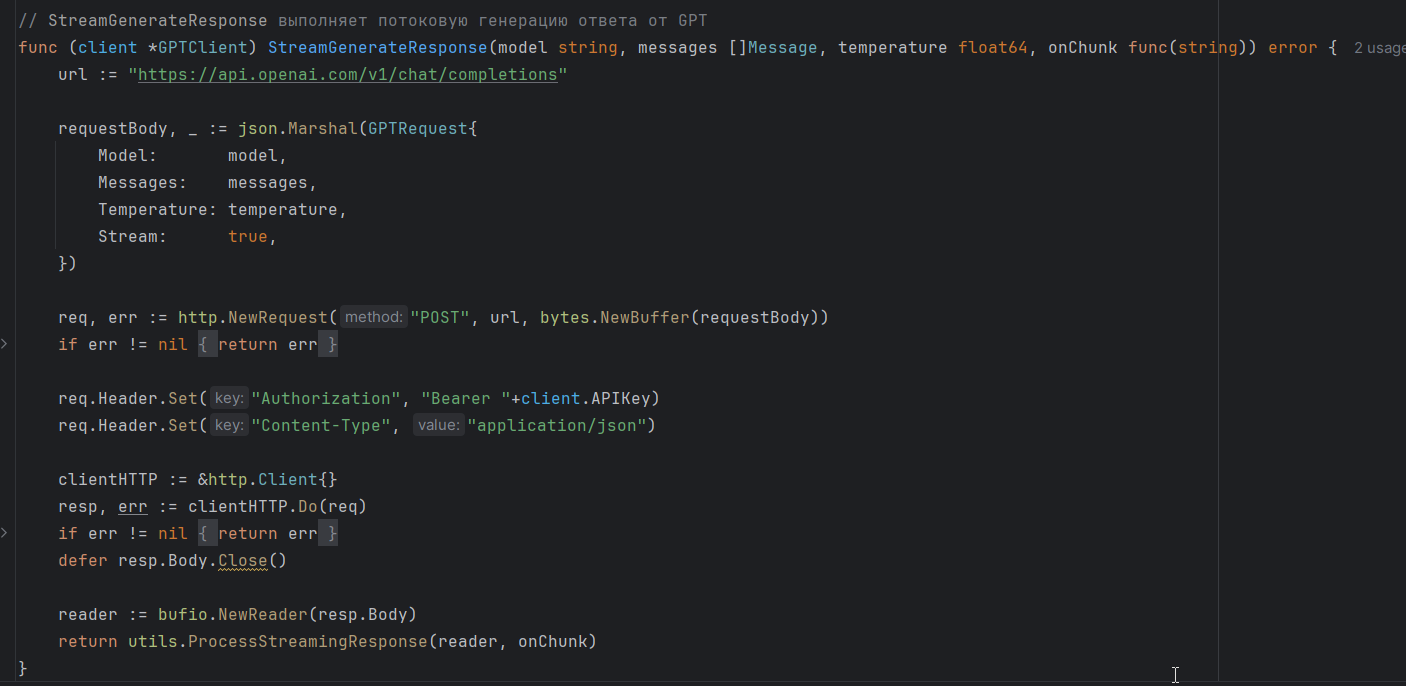Click the 'defer' keyword

(x=83, y=561)
